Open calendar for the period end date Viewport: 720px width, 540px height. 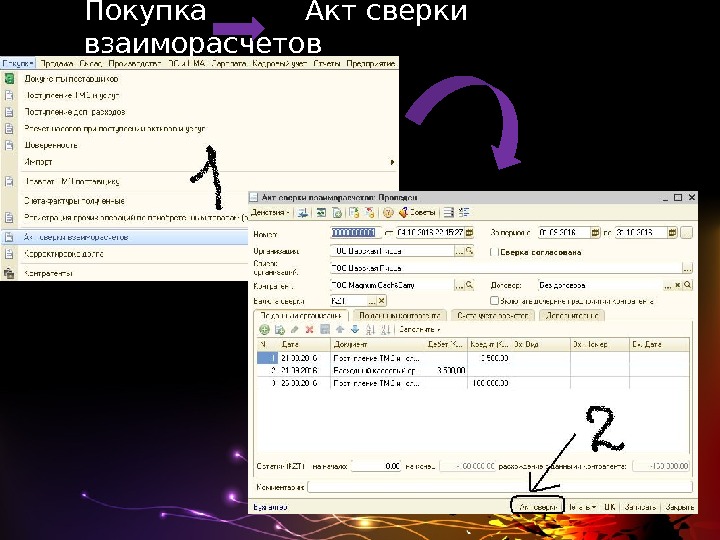[672, 233]
